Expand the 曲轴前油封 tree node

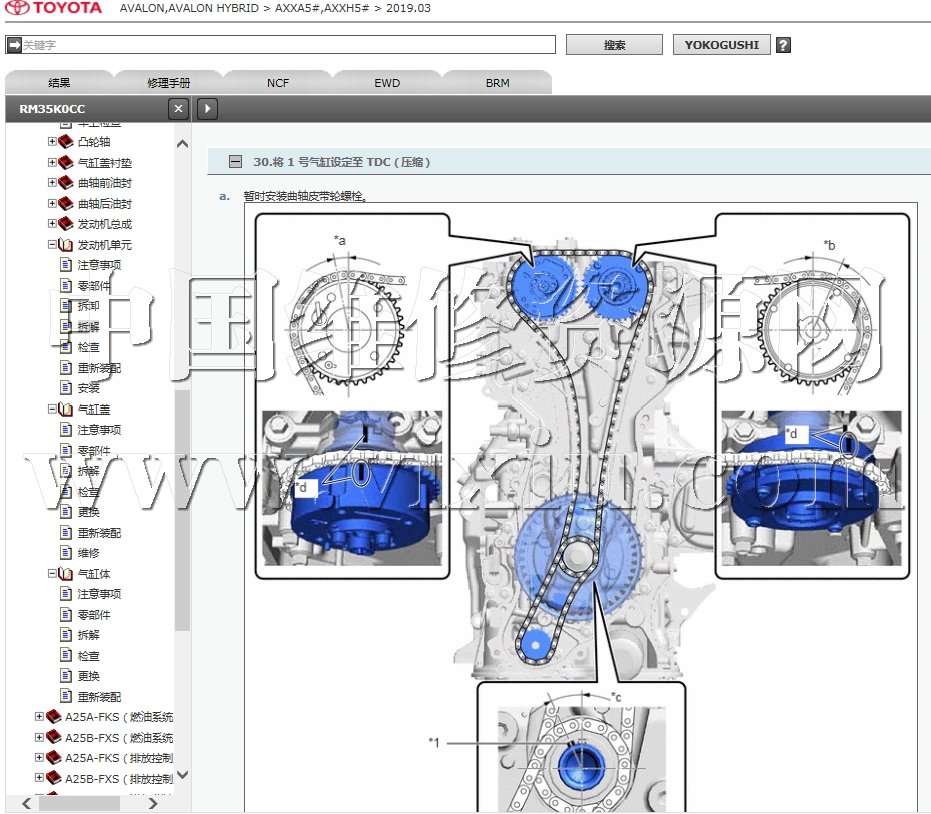(x=52, y=183)
